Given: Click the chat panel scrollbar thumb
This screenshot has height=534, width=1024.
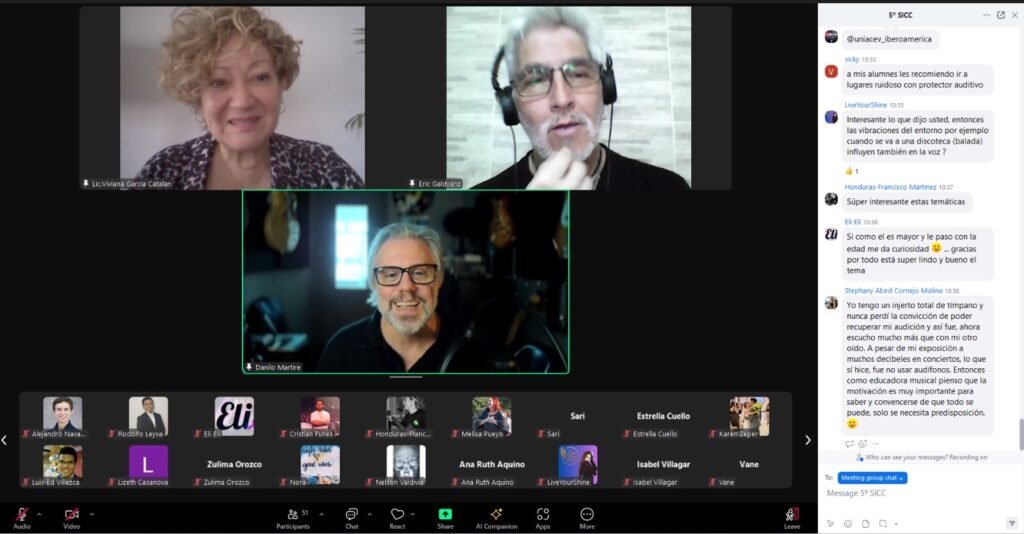Looking at the screenshot, I should click(1021, 434).
